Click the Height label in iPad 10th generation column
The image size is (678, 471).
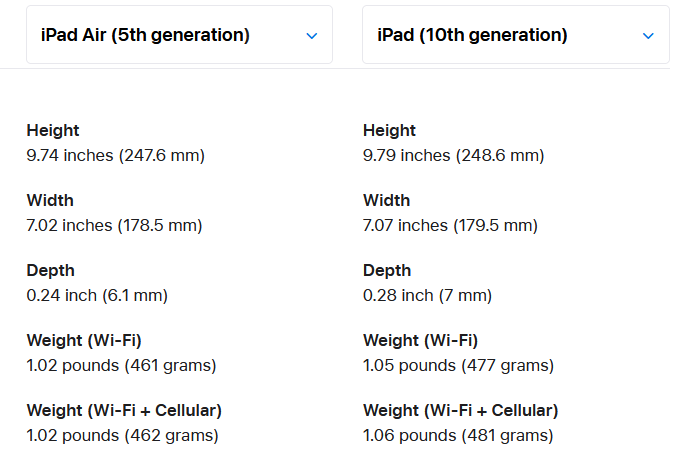coord(389,130)
